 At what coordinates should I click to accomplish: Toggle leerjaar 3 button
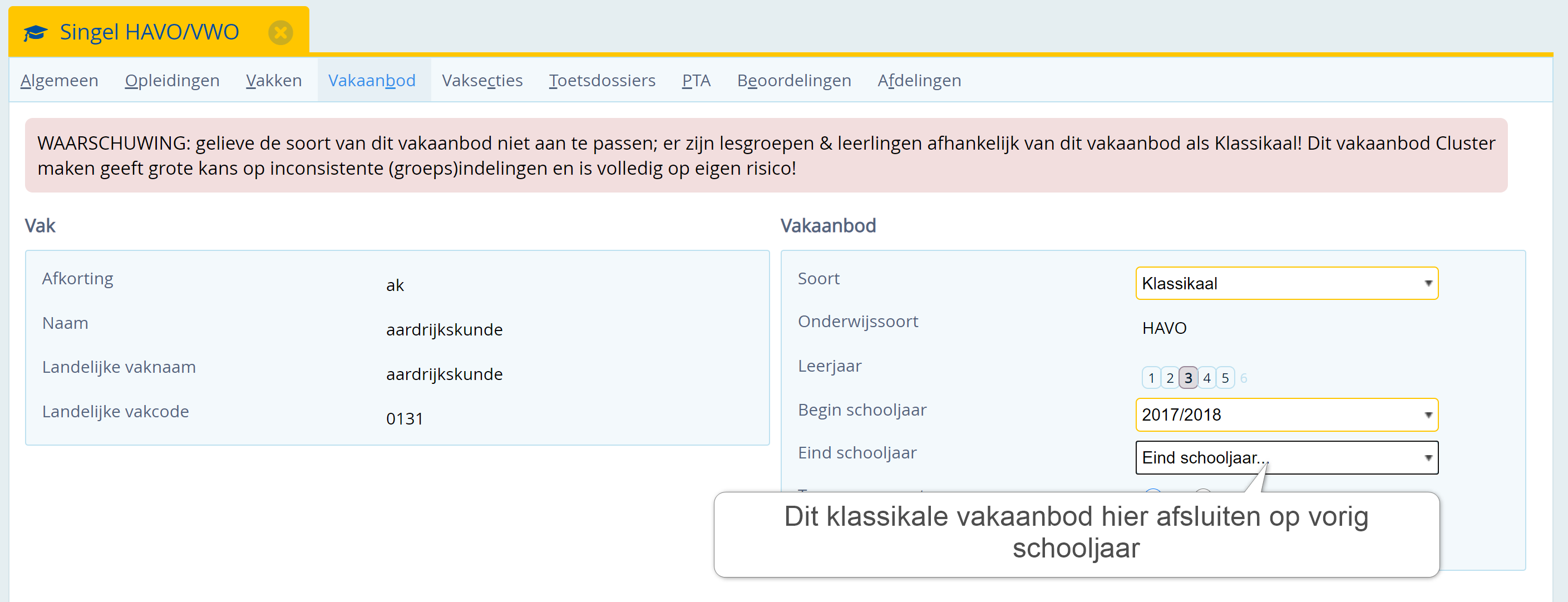[1188, 378]
